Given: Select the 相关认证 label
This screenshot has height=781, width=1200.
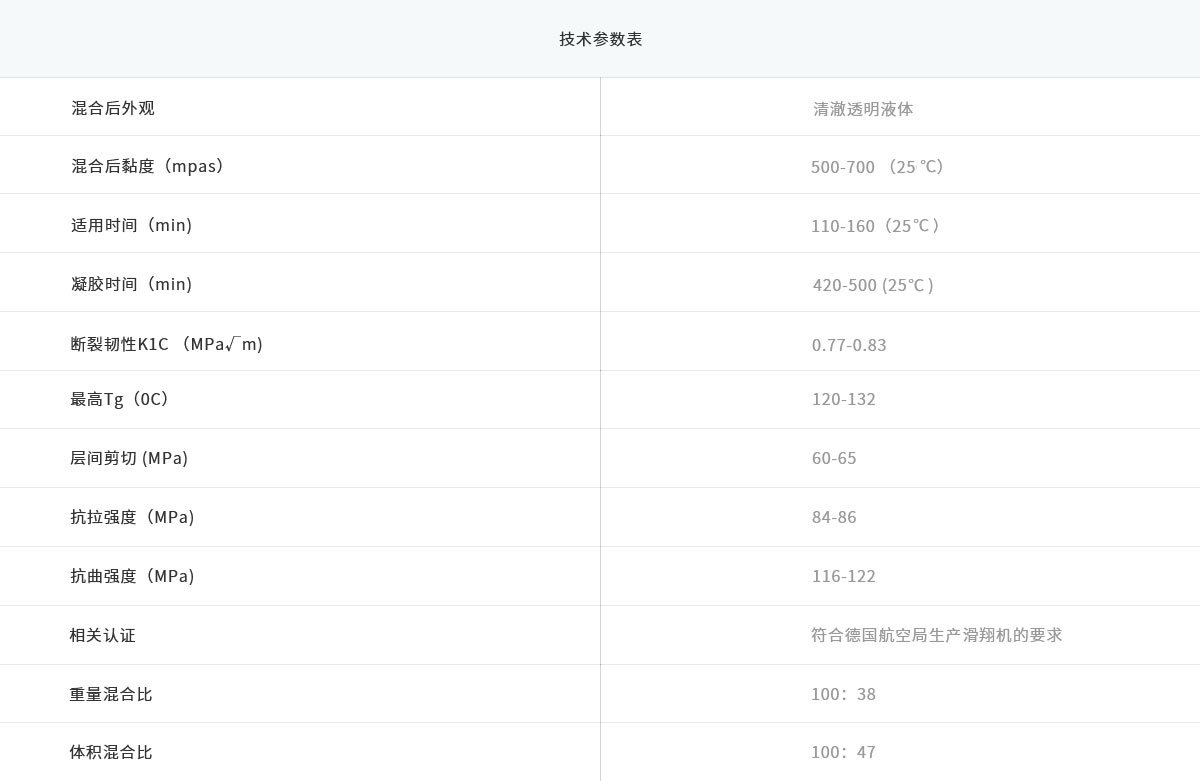Looking at the screenshot, I should tap(102, 635).
